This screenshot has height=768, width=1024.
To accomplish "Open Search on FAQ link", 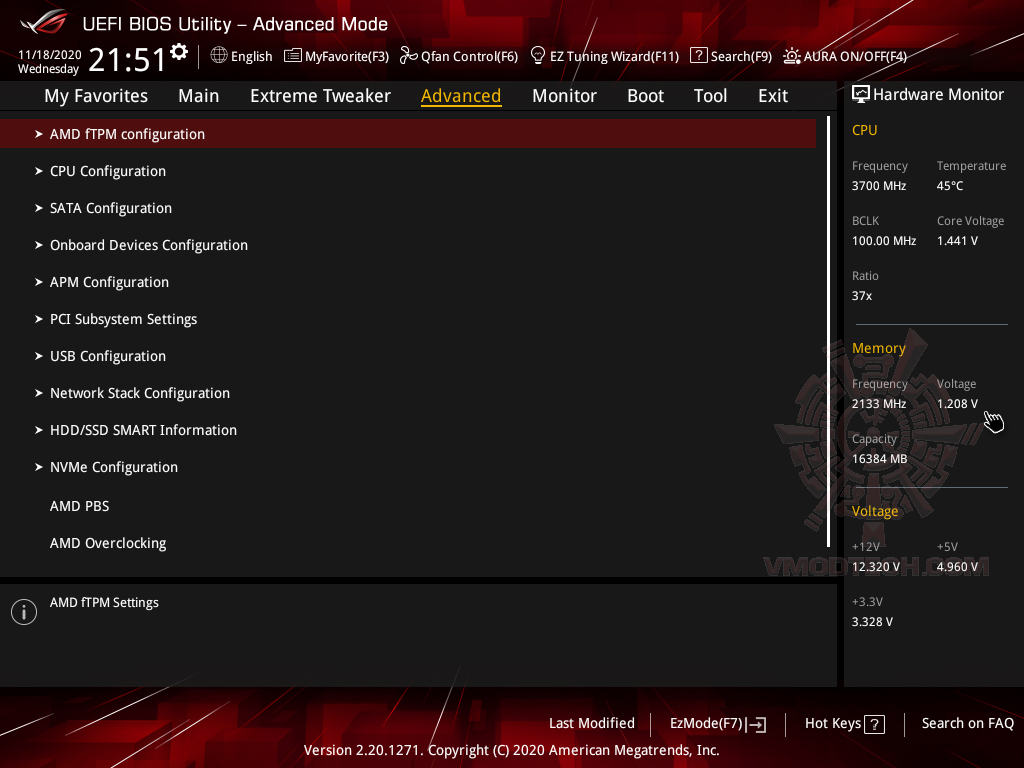I will 967,723.
